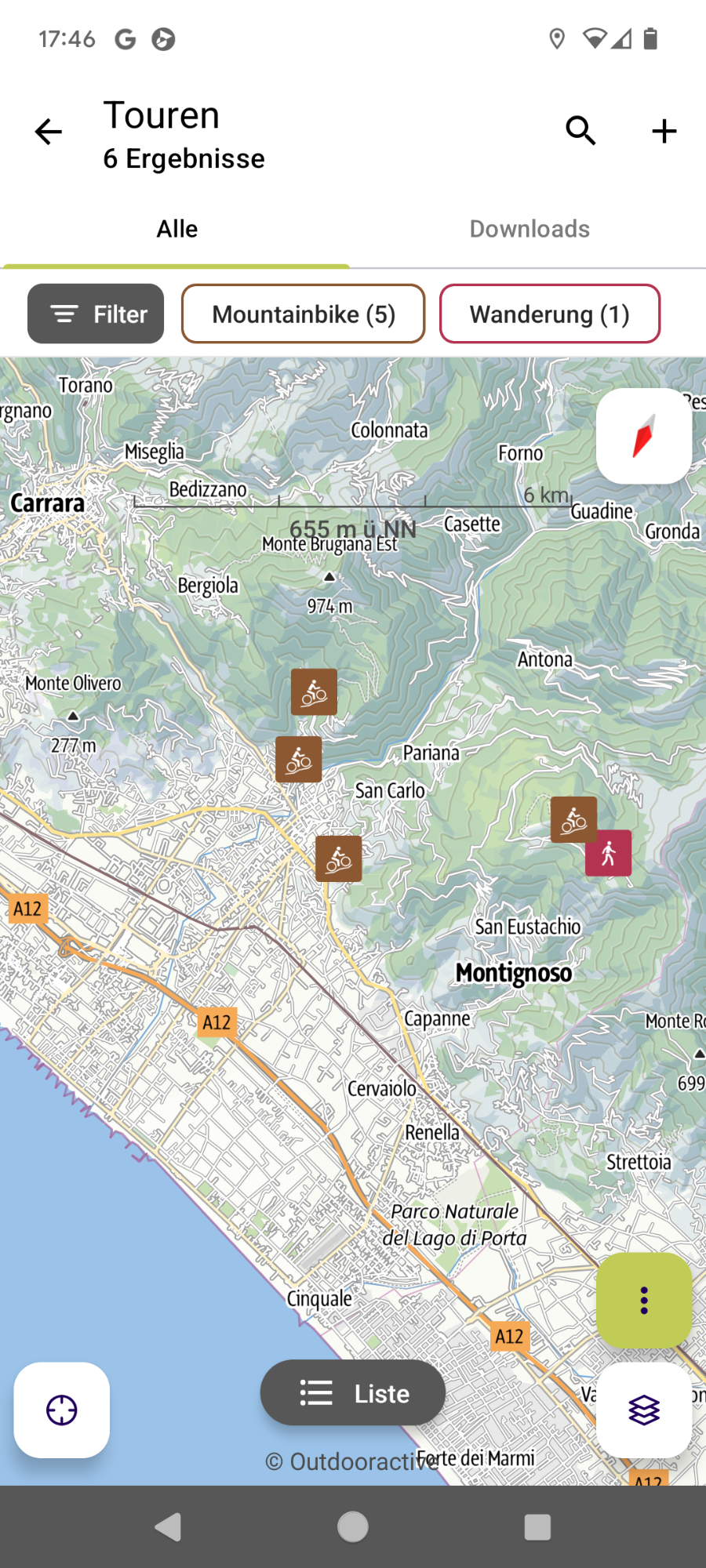
Task: Open the search magnifier icon
Action: click(581, 131)
